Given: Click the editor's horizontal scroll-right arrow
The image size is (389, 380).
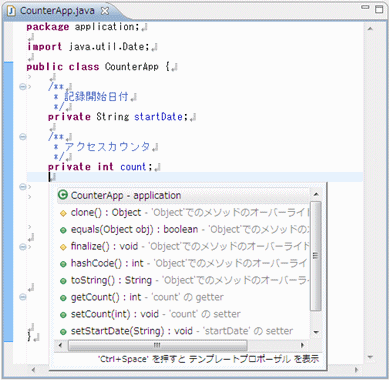Looking at the screenshot, I should 356,370.
